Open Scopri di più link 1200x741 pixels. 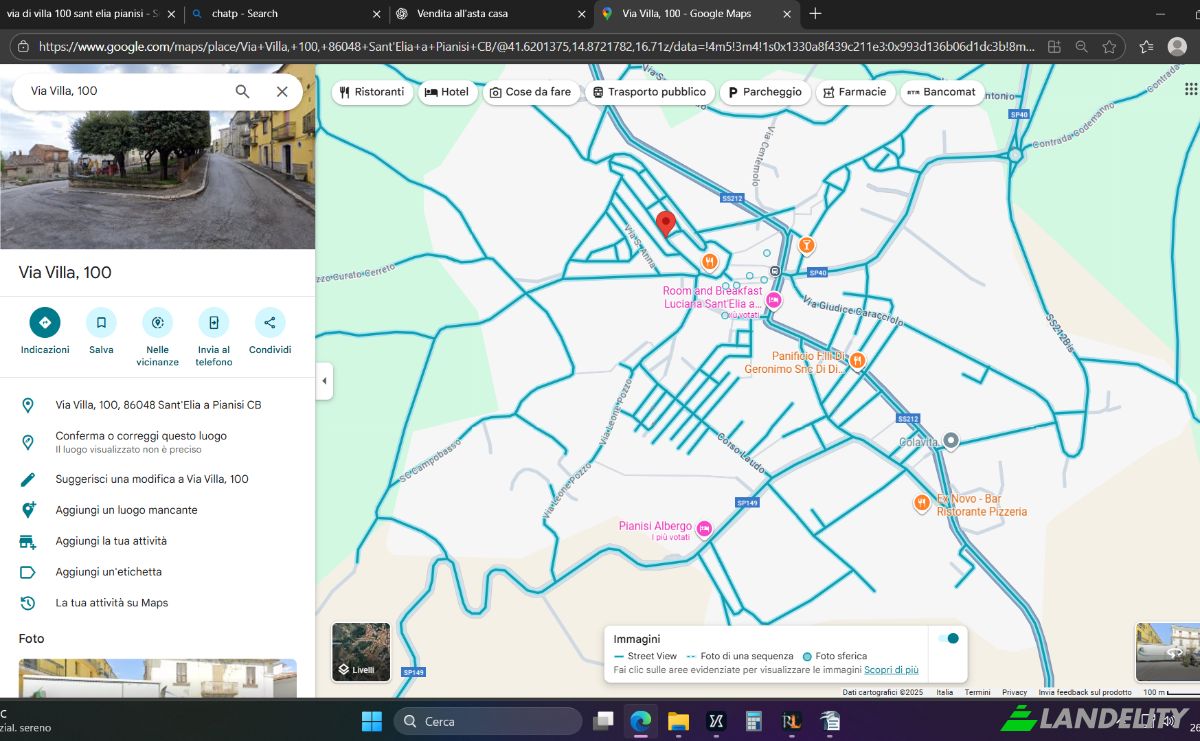[x=891, y=670]
